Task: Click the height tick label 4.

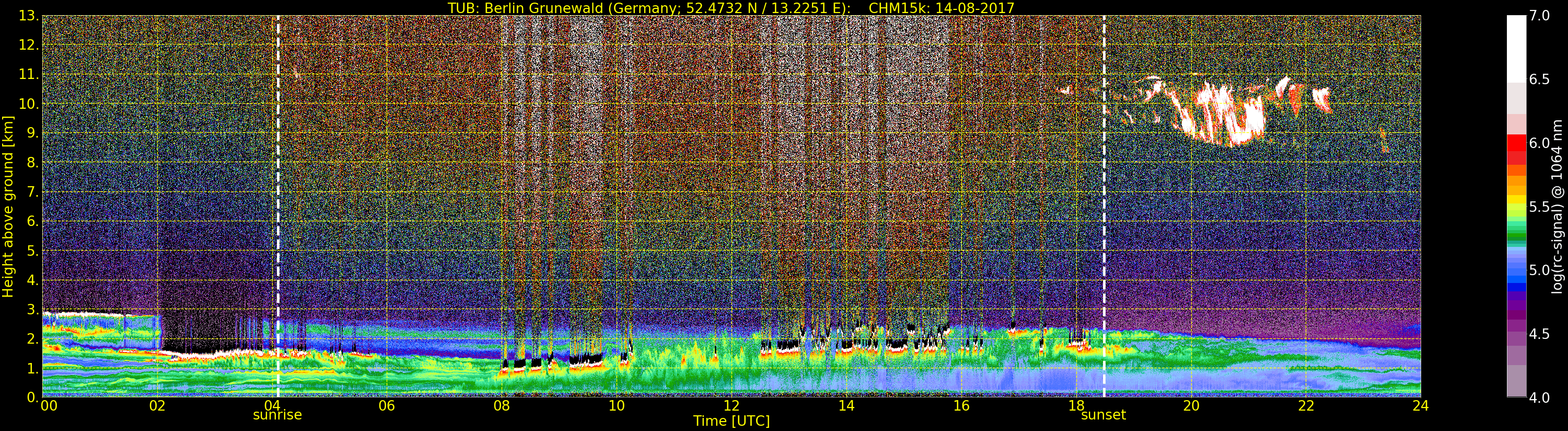Action: point(33,280)
